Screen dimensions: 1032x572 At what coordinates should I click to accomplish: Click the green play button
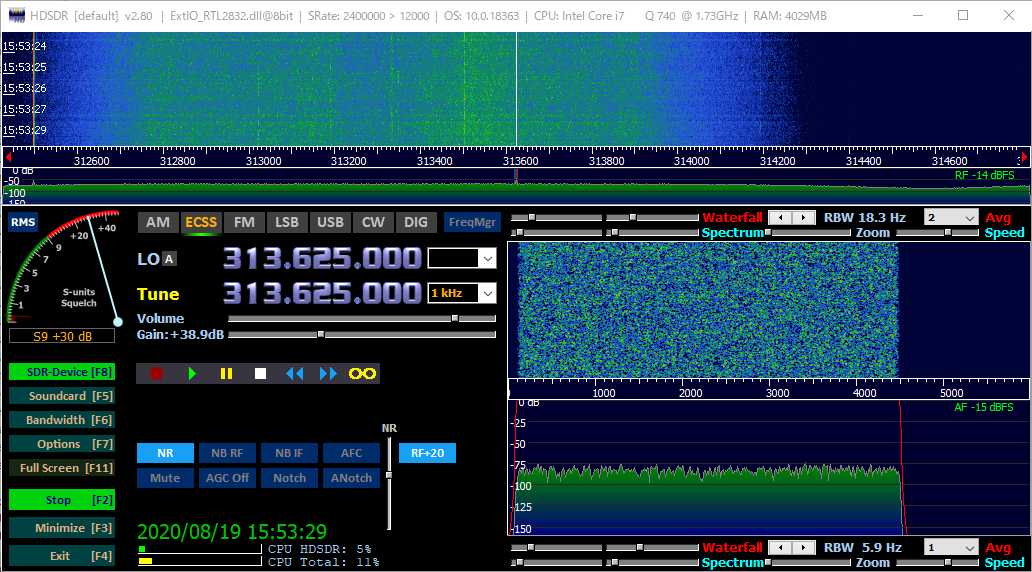click(192, 374)
